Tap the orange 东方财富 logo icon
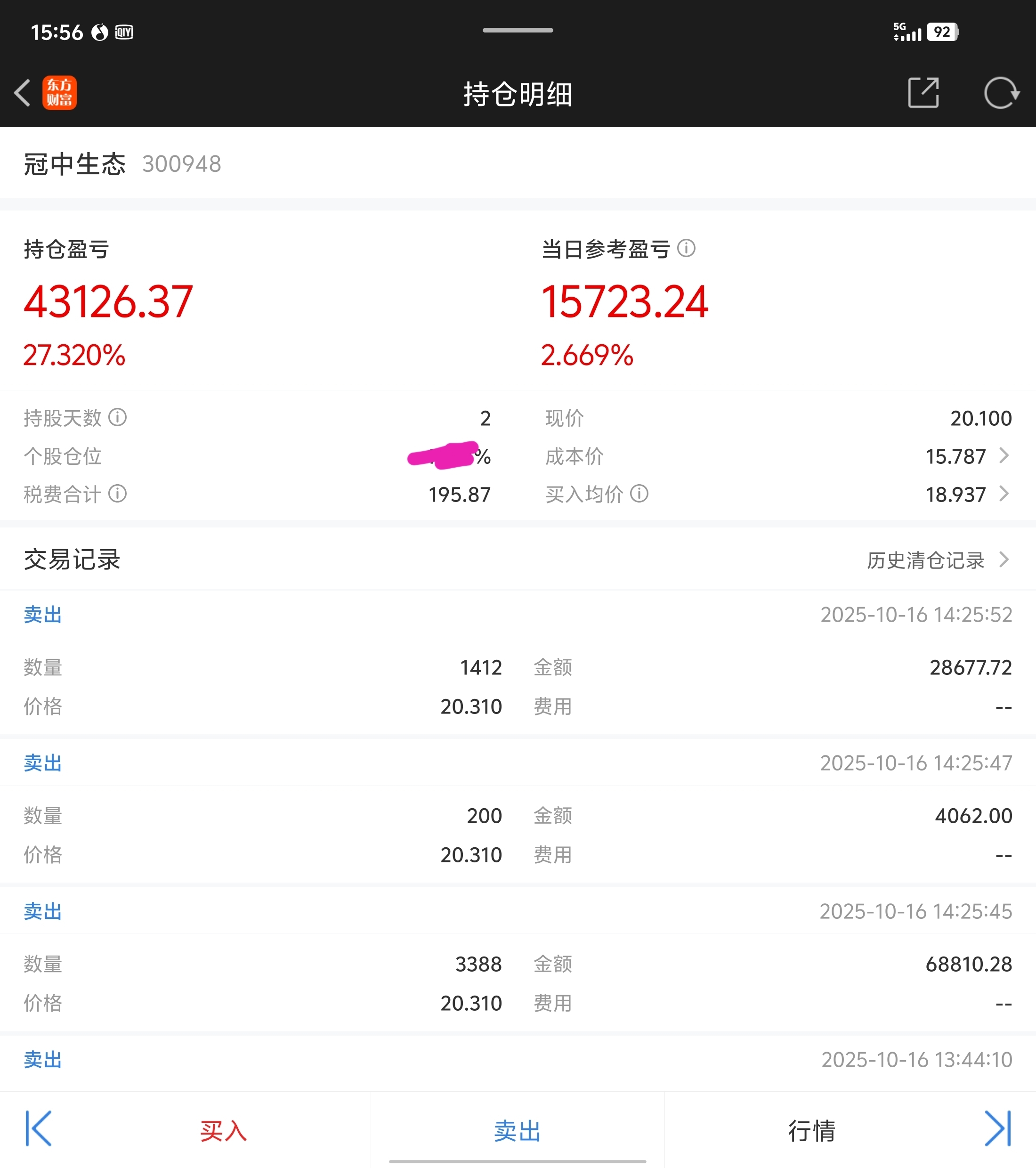1036x1168 pixels. [59, 93]
